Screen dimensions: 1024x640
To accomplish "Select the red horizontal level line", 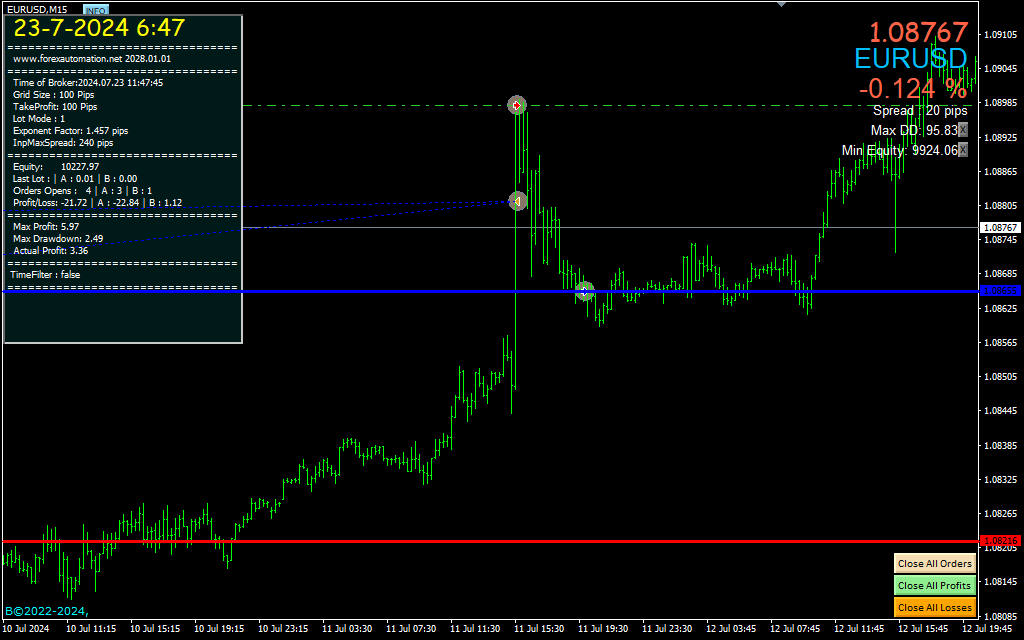I will click(400, 541).
